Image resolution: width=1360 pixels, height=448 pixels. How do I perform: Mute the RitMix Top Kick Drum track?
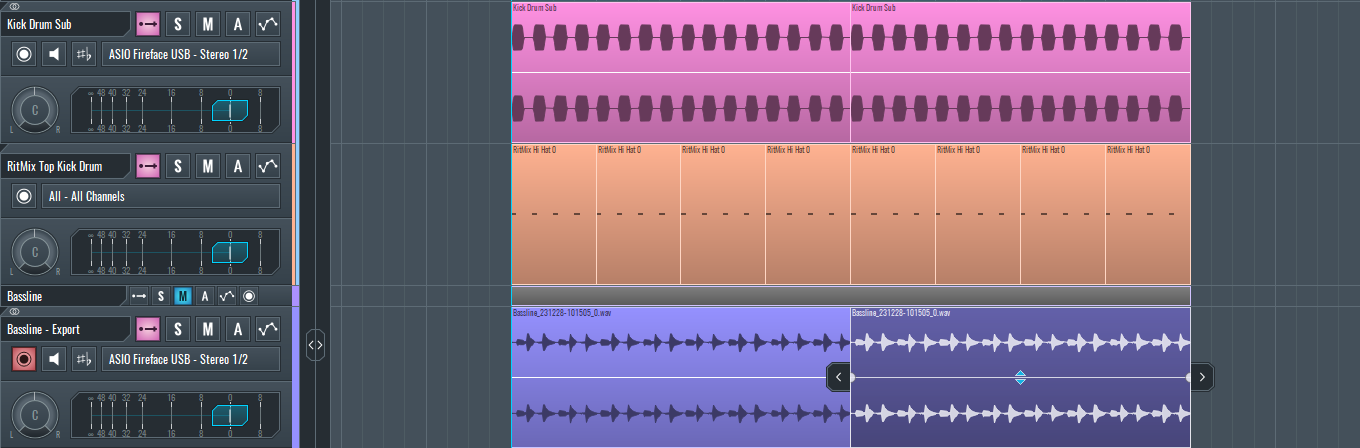tap(207, 166)
